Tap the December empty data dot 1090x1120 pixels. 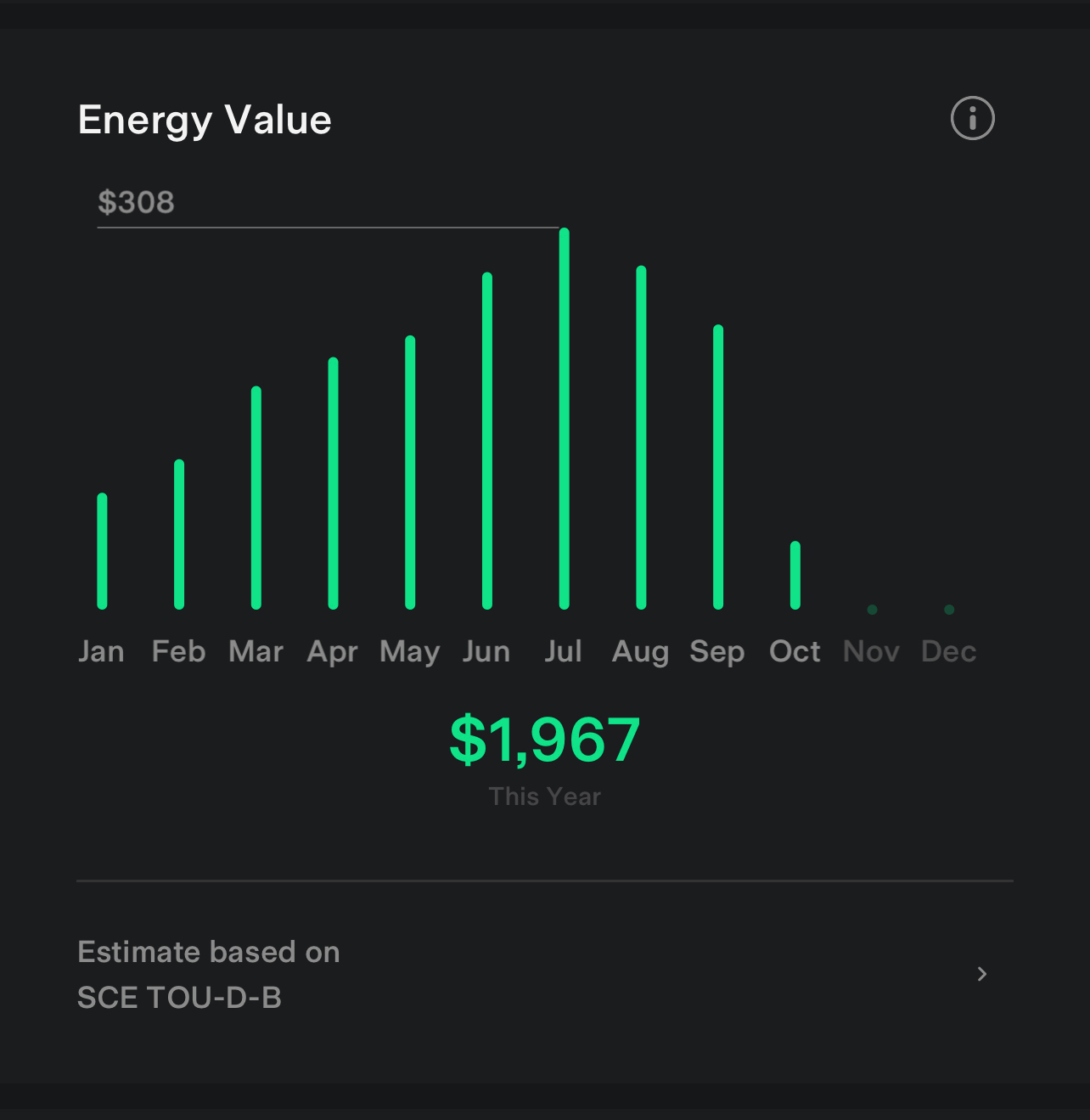(949, 610)
